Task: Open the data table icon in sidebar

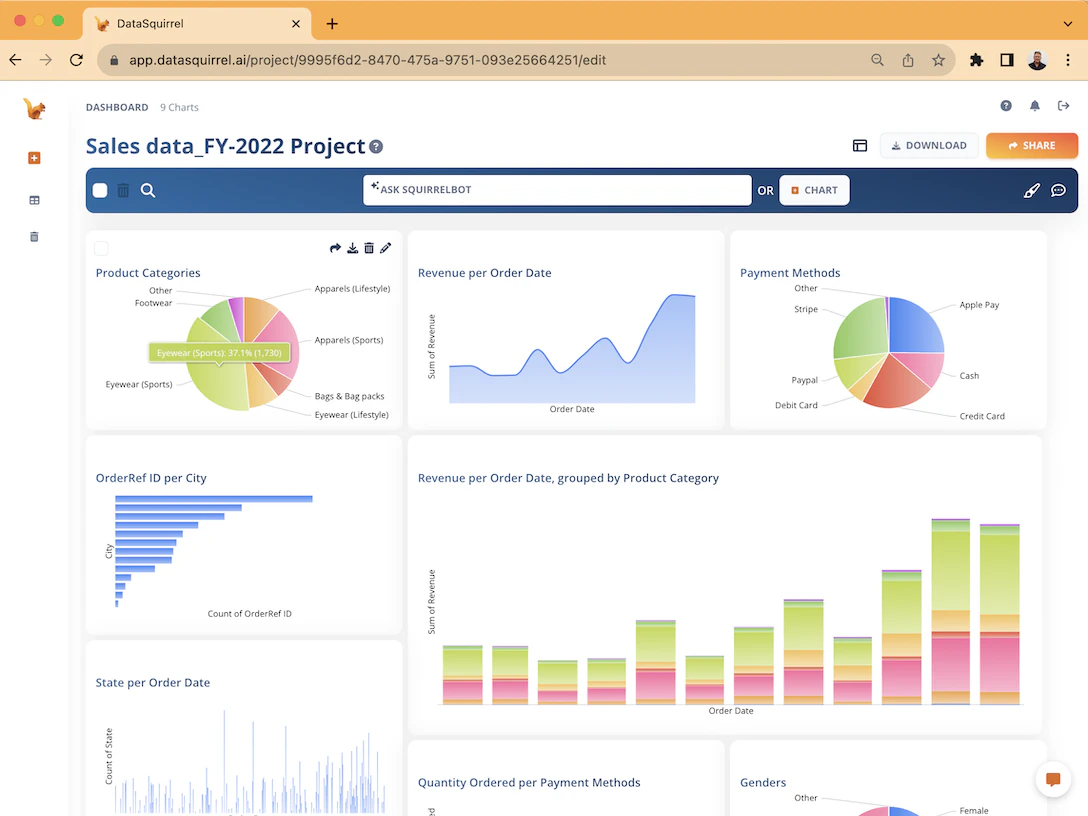Action: coord(34,201)
